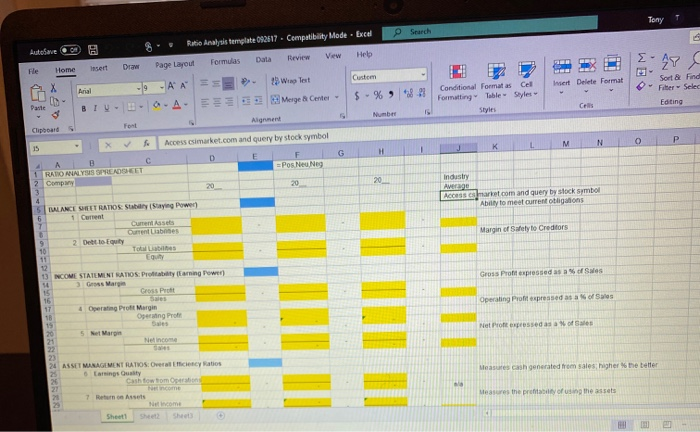Apply the Percent Style format
Viewport: 700px width, 432px height.
tap(378, 95)
